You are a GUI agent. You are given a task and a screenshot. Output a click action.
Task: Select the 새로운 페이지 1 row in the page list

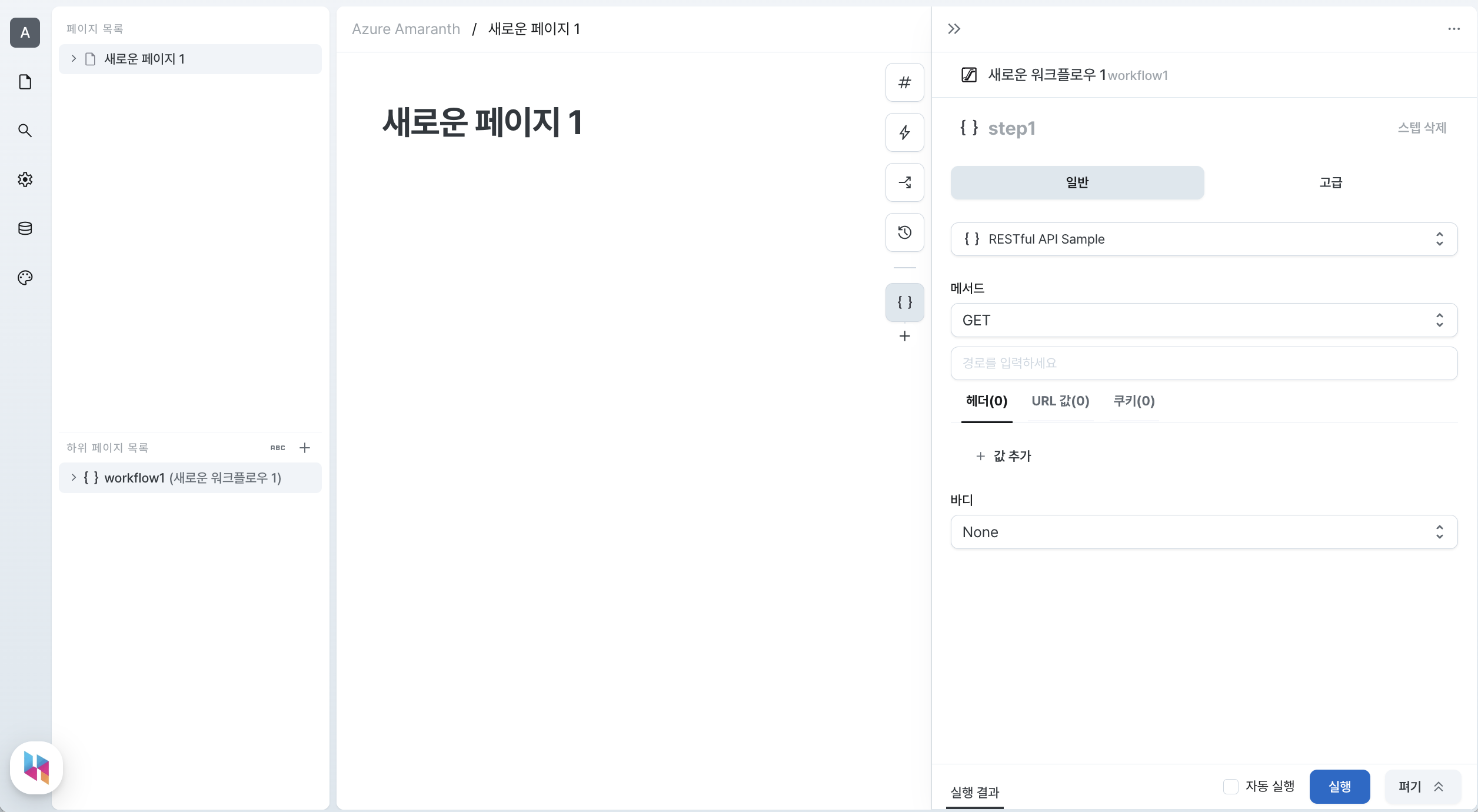[x=190, y=59]
